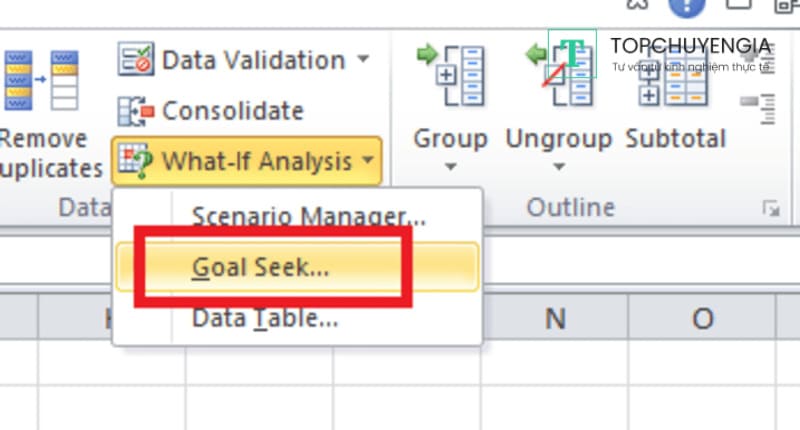The width and height of the screenshot is (800, 430).
Task: Open the Outline group dialog launcher
Action: coord(770,208)
